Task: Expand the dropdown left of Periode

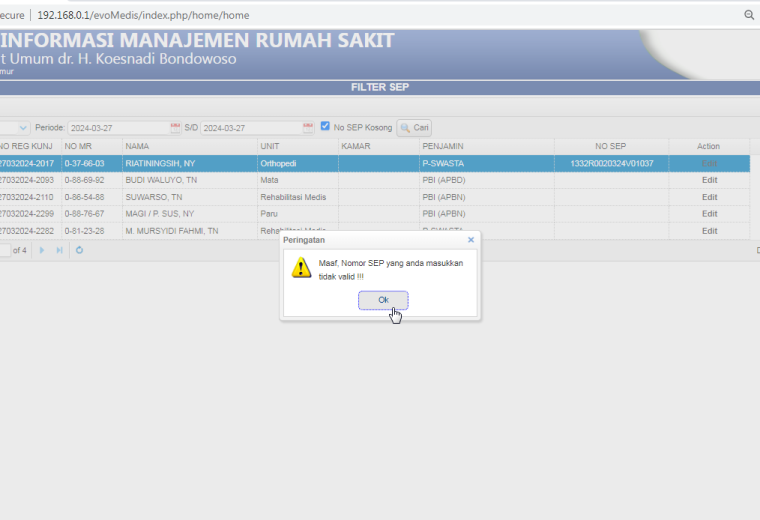Action: pyautogui.click(x=23, y=128)
